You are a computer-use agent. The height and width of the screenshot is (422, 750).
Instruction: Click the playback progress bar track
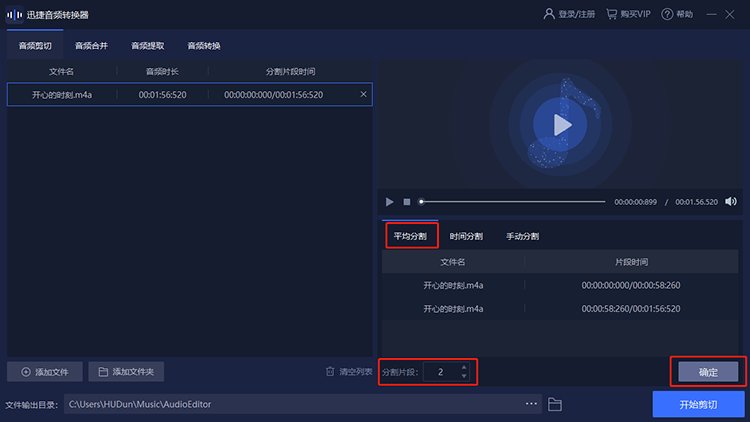coord(513,202)
